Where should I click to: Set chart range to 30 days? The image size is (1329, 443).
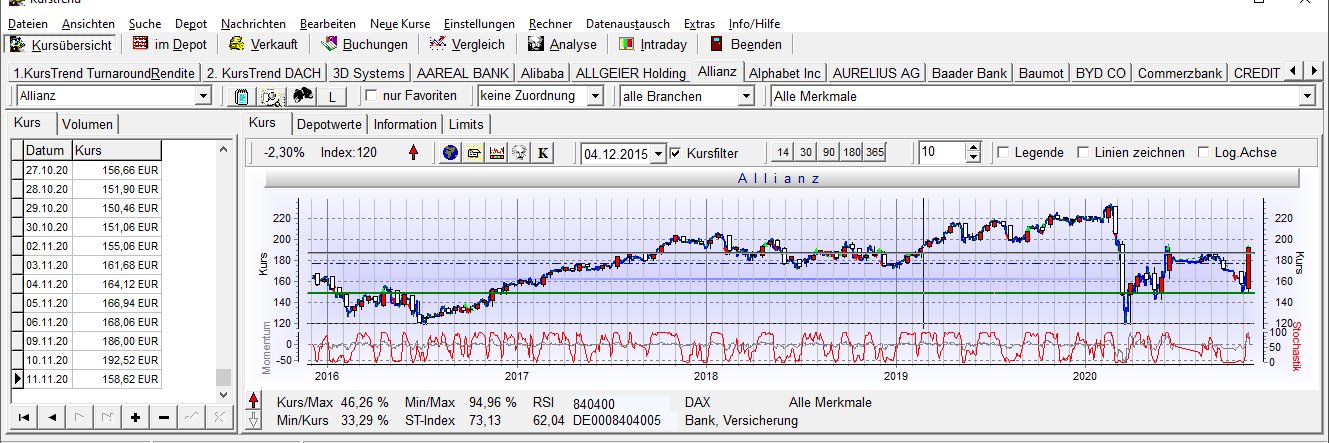[x=806, y=153]
